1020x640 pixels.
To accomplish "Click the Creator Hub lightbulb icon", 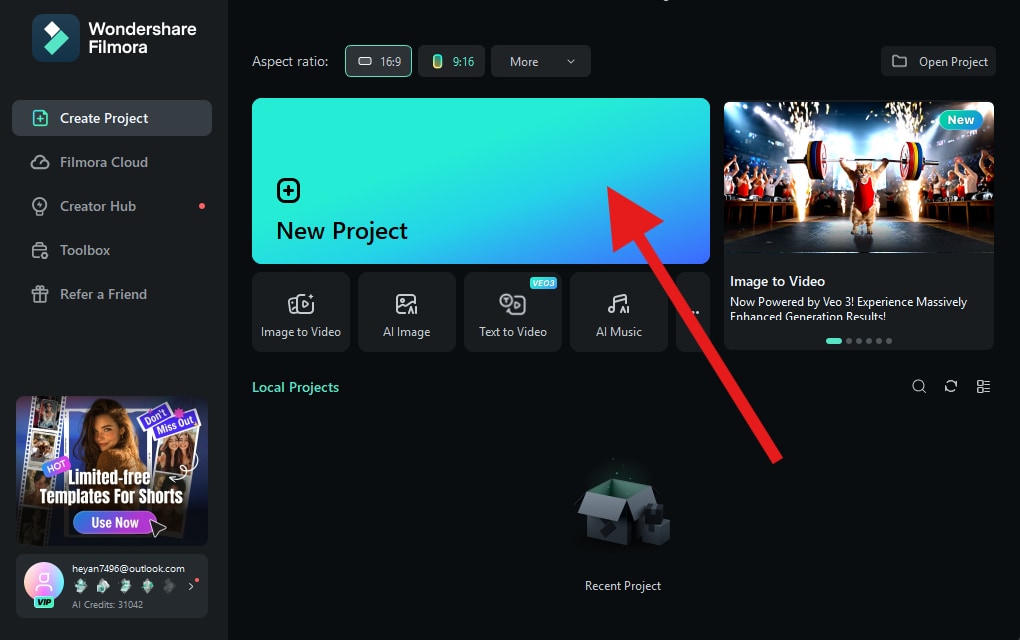I will pyautogui.click(x=40, y=206).
